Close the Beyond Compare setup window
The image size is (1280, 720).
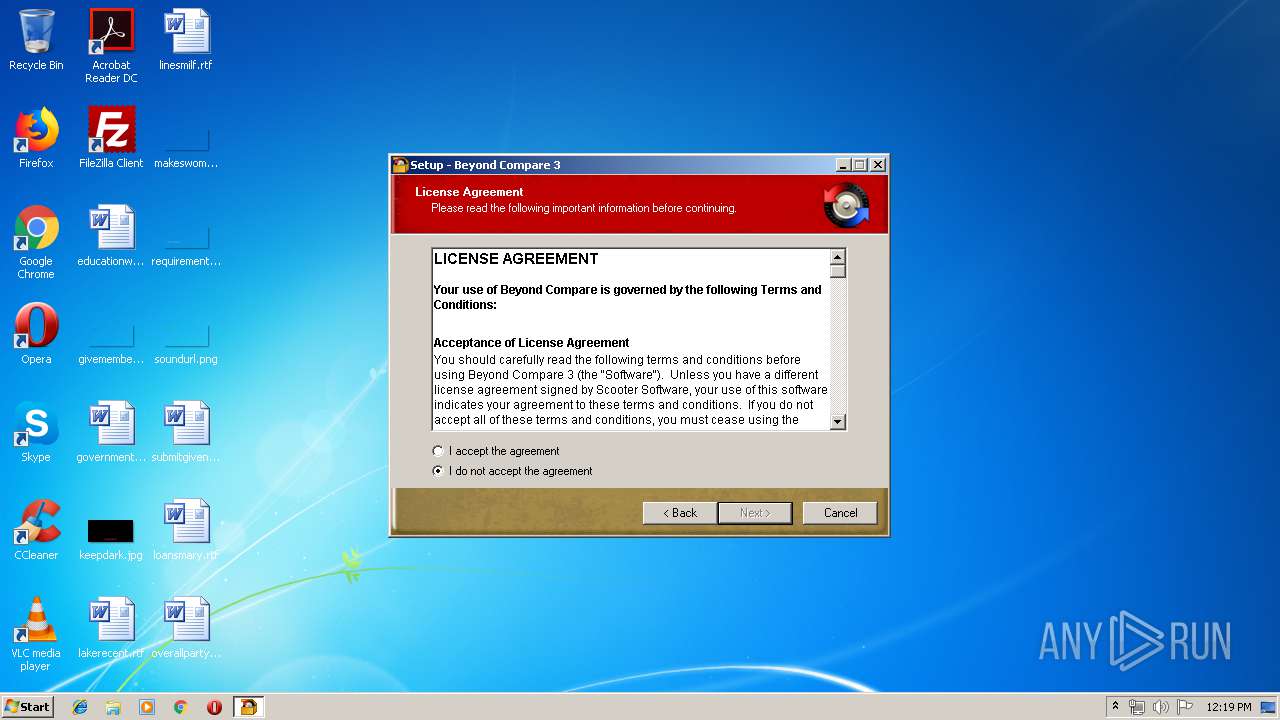878,165
